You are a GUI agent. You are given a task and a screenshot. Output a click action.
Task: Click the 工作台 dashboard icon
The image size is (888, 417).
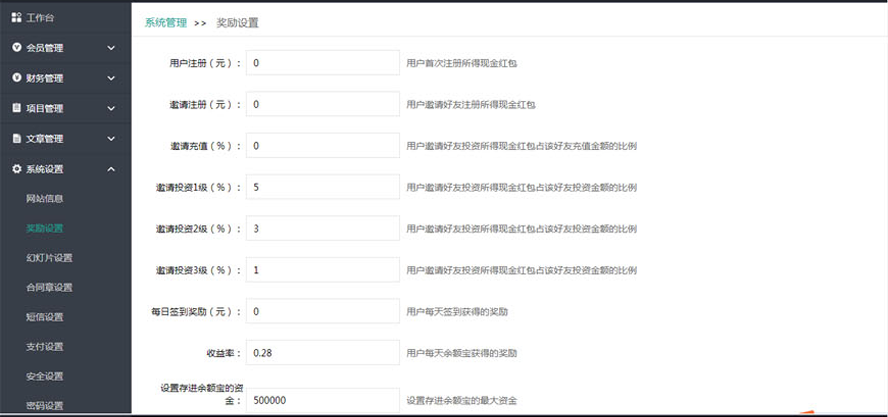pos(16,18)
